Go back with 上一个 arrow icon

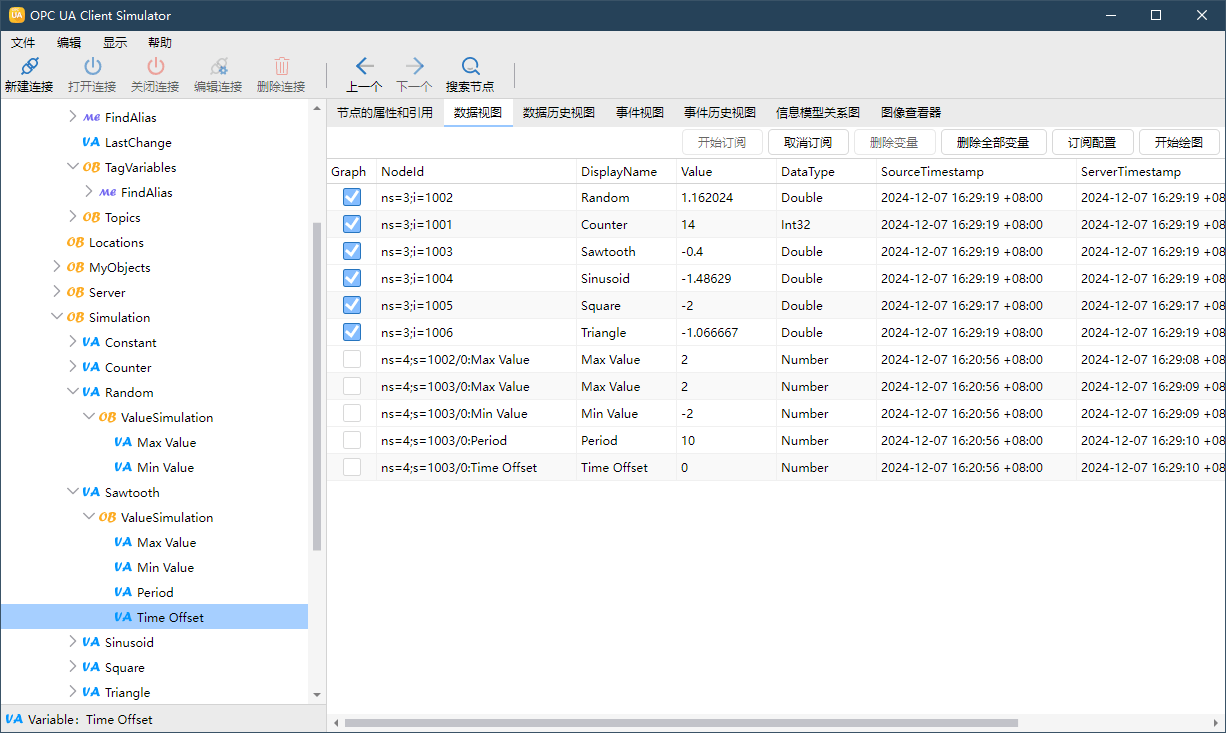[x=364, y=67]
